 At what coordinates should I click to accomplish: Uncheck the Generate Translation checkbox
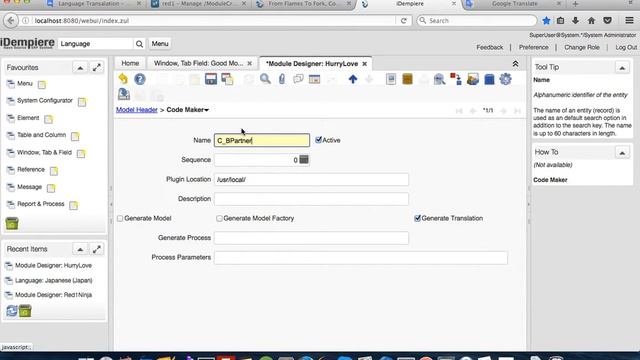[x=417, y=218]
